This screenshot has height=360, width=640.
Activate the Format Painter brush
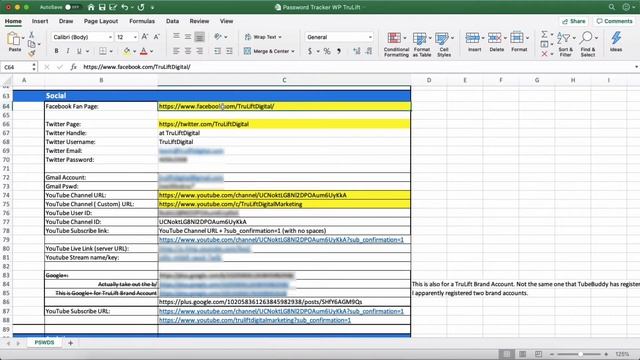tap(31, 53)
